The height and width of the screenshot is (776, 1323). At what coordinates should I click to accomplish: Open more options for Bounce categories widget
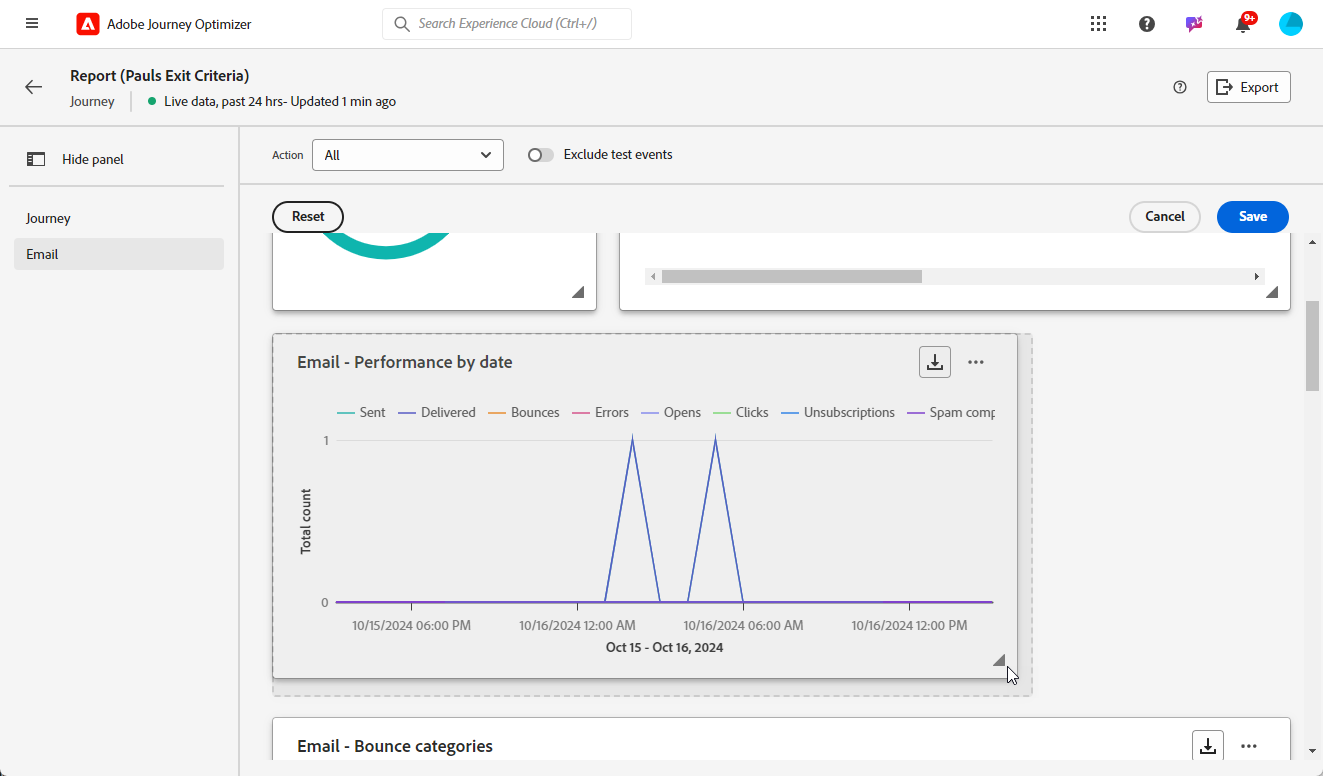tap(1249, 745)
